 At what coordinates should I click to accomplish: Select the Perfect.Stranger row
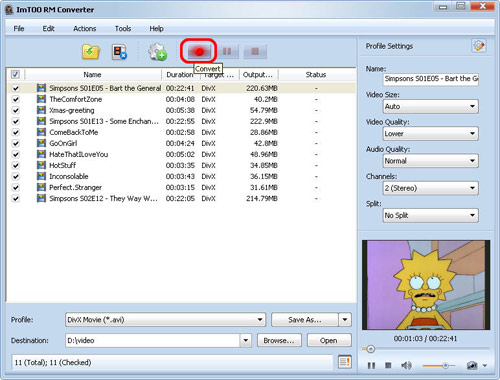click(x=181, y=187)
